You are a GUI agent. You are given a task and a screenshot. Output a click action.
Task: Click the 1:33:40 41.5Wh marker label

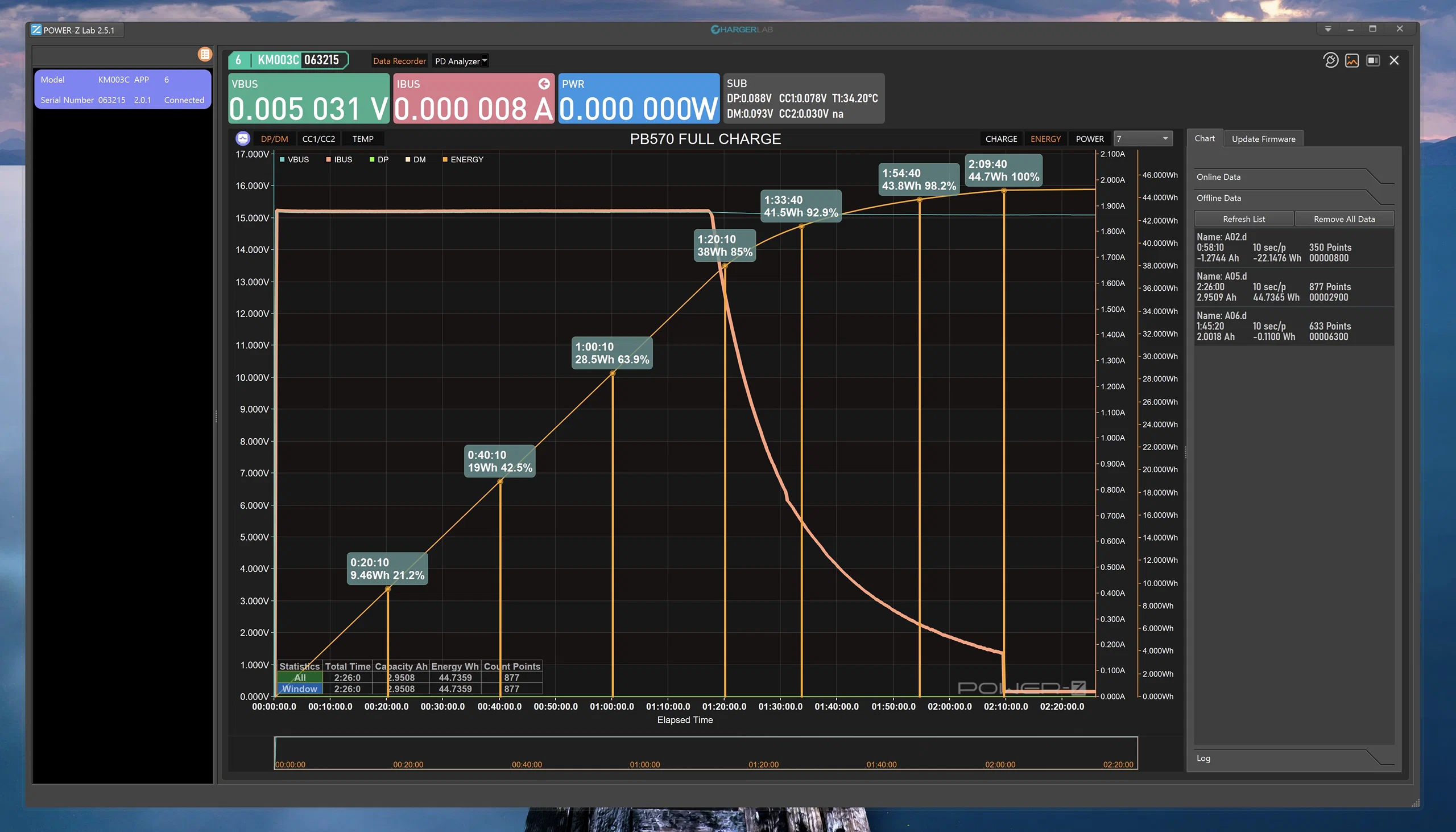(801, 206)
